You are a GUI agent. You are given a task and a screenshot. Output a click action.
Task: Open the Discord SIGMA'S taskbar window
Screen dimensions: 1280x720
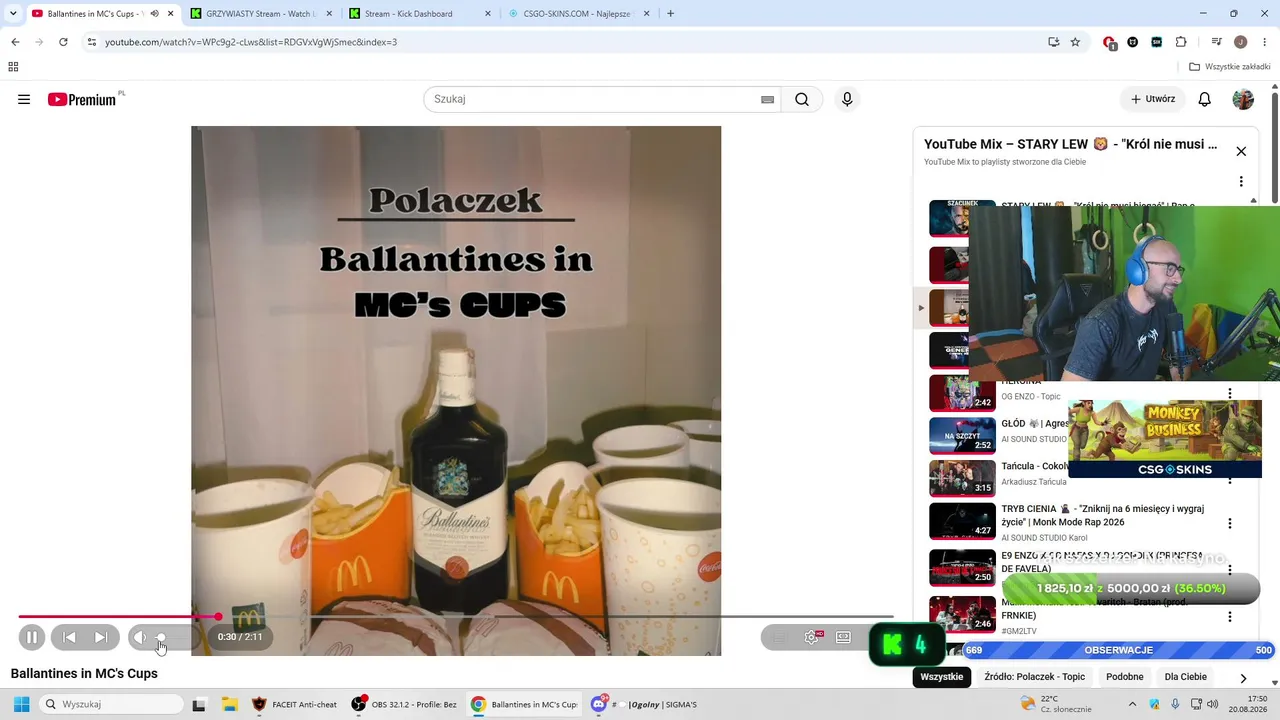click(645, 704)
